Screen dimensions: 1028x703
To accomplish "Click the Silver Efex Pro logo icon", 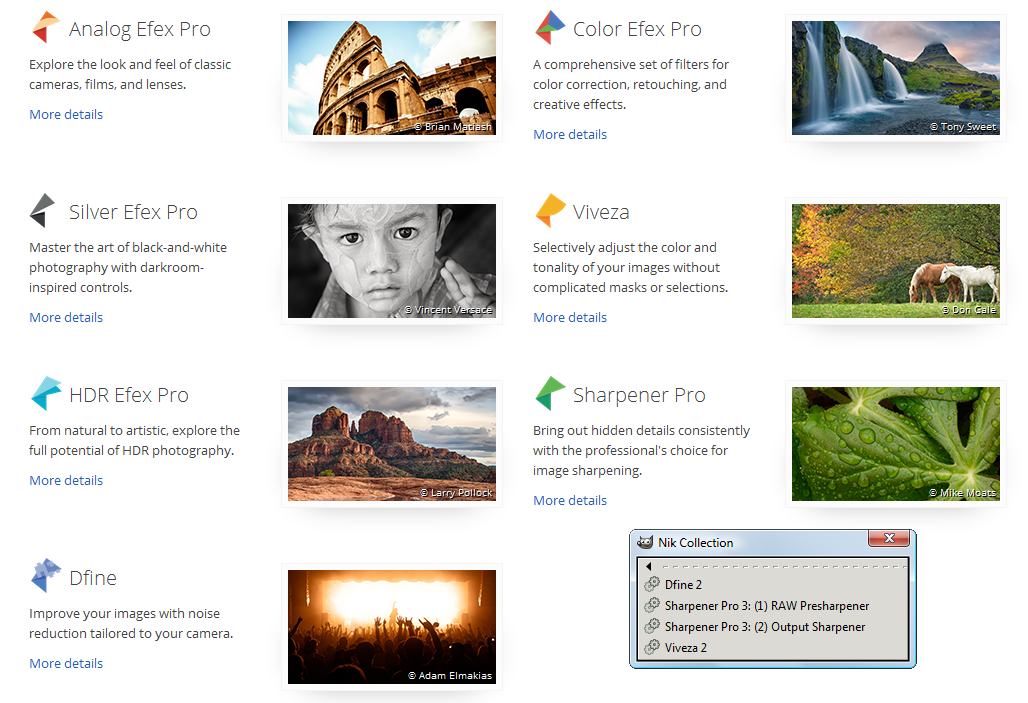I will coord(43,210).
